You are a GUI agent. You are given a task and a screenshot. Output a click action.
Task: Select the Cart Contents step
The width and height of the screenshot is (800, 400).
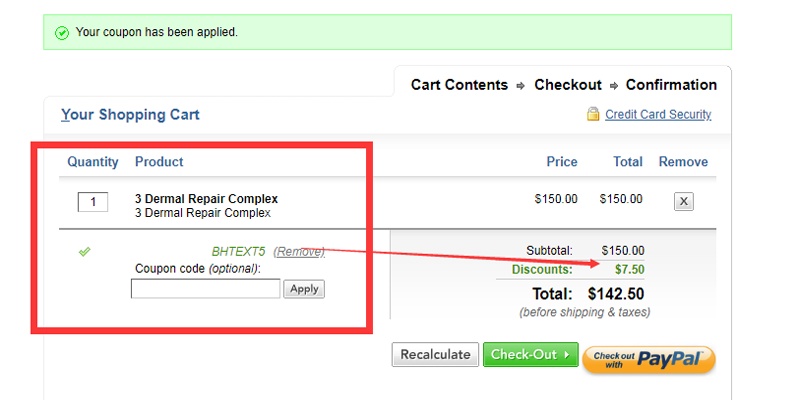(459, 85)
